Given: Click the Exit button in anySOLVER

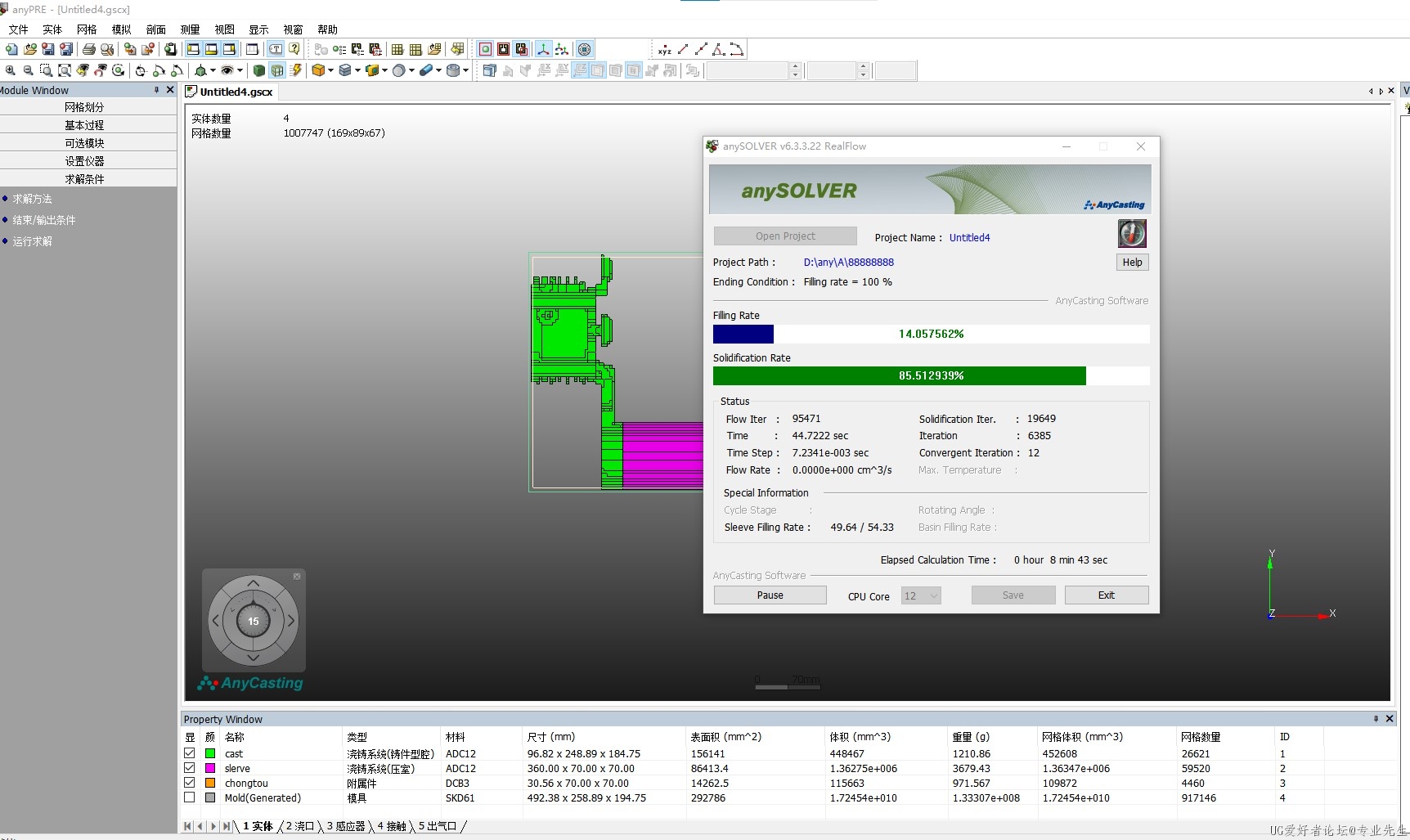Looking at the screenshot, I should tap(1107, 595).
